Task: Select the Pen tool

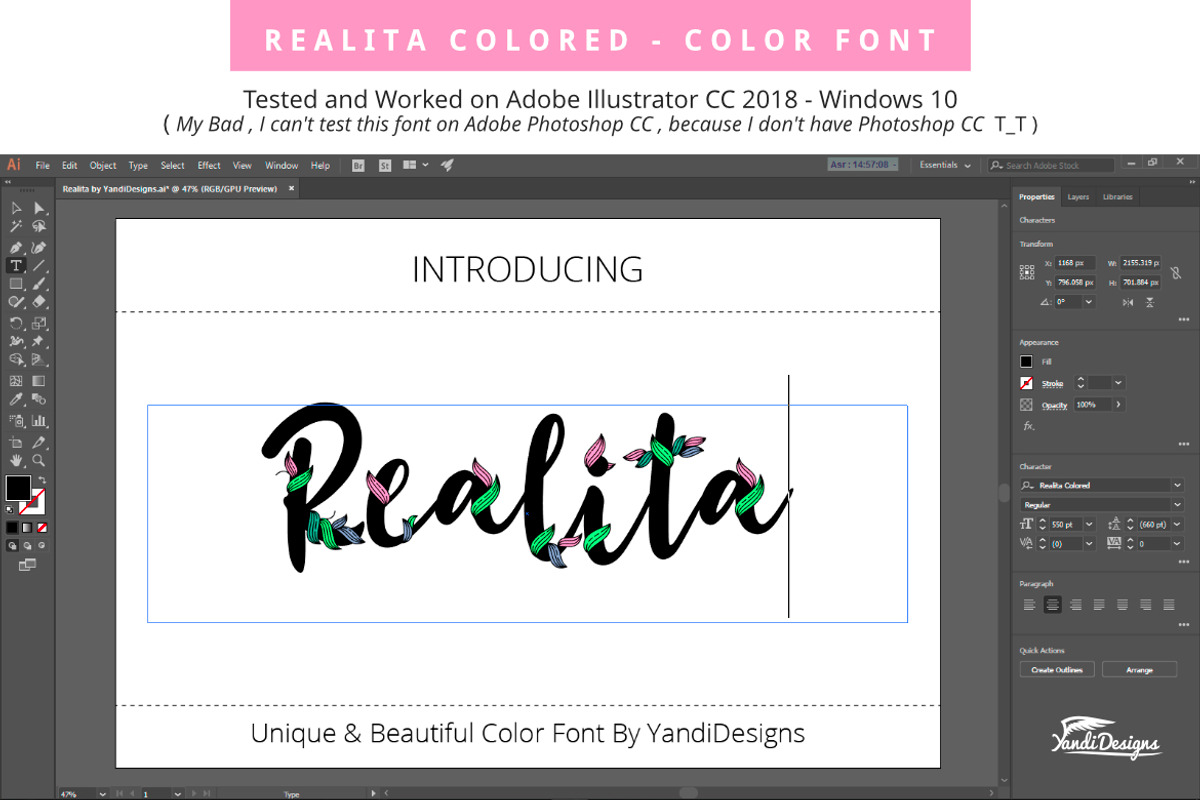Action: [x=16, y=247]
